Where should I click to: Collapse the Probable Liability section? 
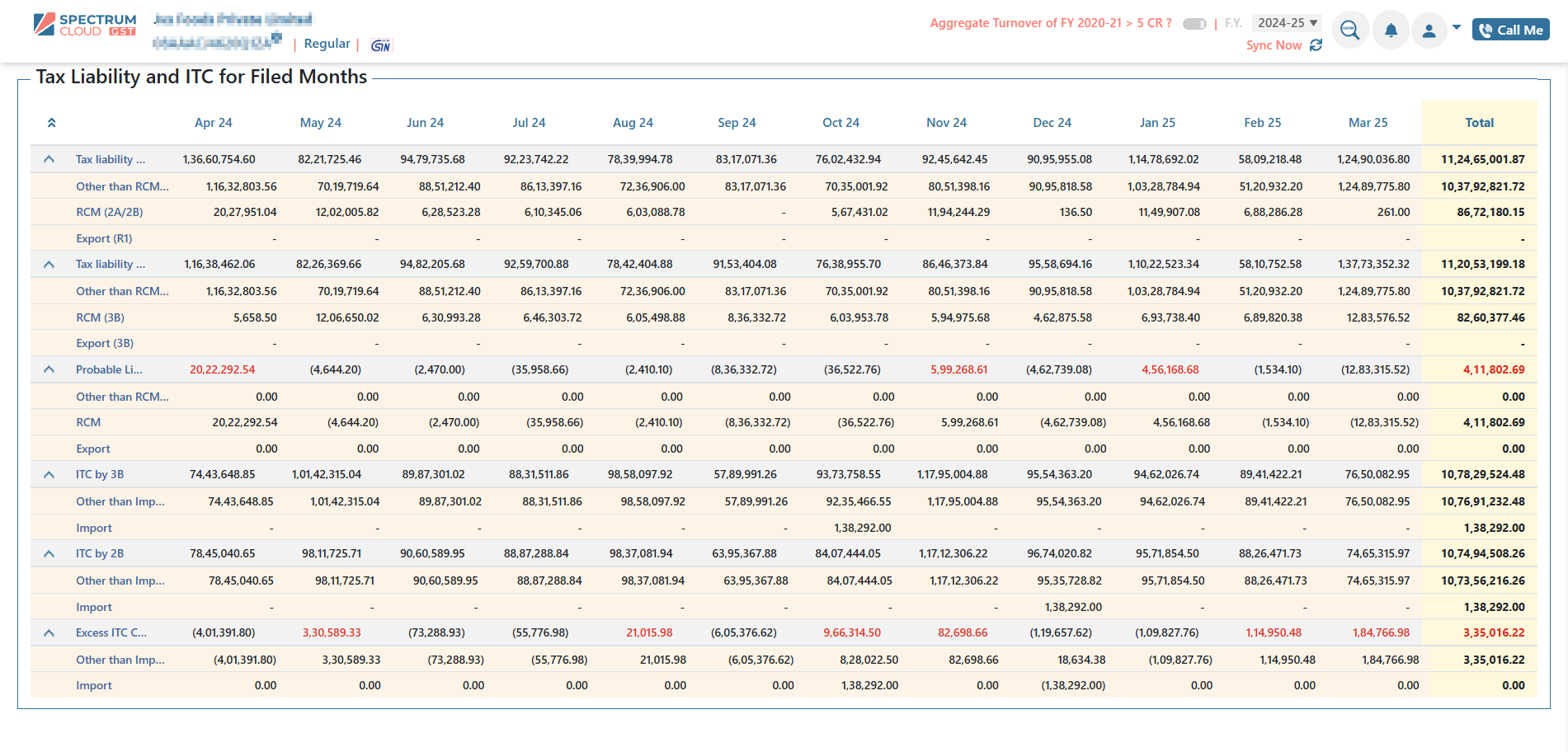pos(48,369)
